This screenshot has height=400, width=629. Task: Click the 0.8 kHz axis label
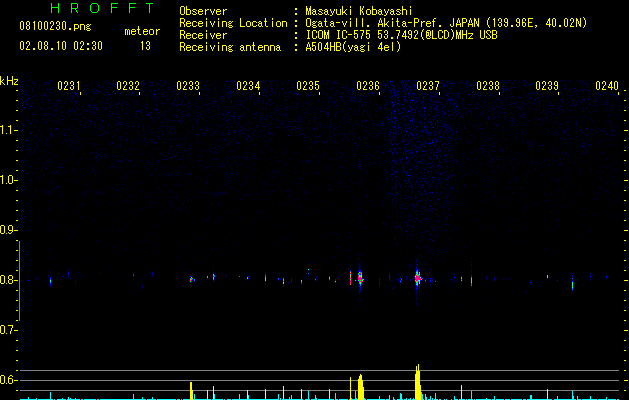[x=8, y=280]
